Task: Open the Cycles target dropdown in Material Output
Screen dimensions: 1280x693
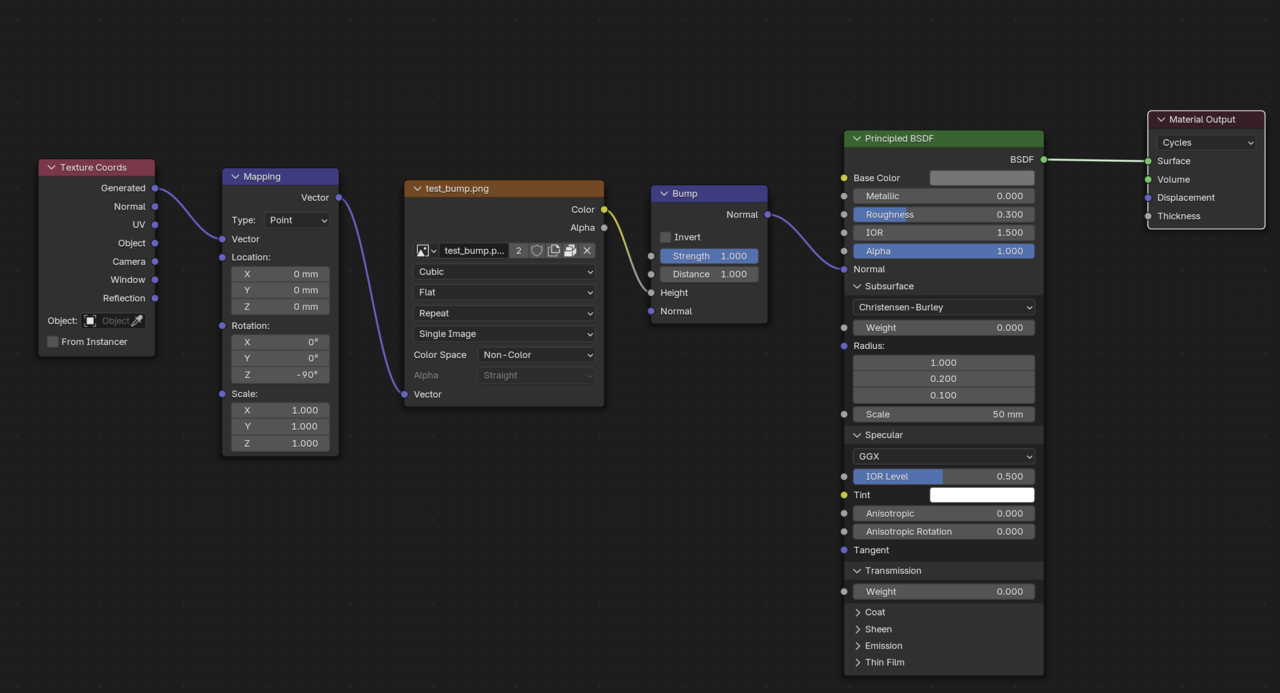Action: (x=1207, y=143)
